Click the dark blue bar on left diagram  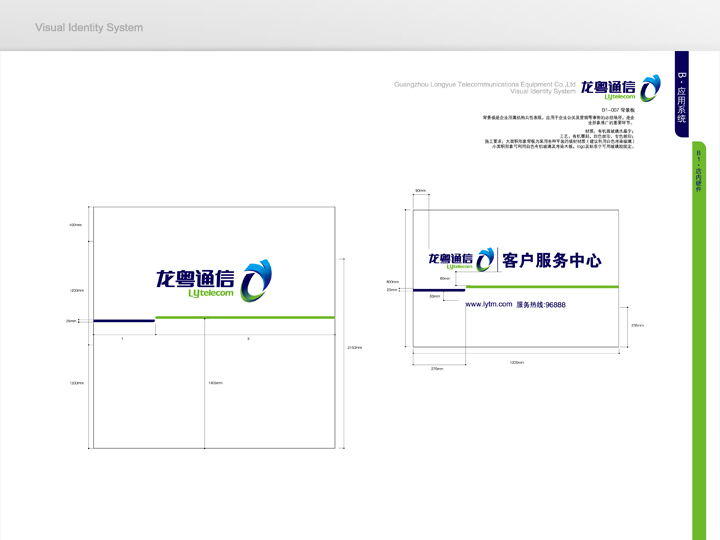pyautogui.click(x=124, y=321)
